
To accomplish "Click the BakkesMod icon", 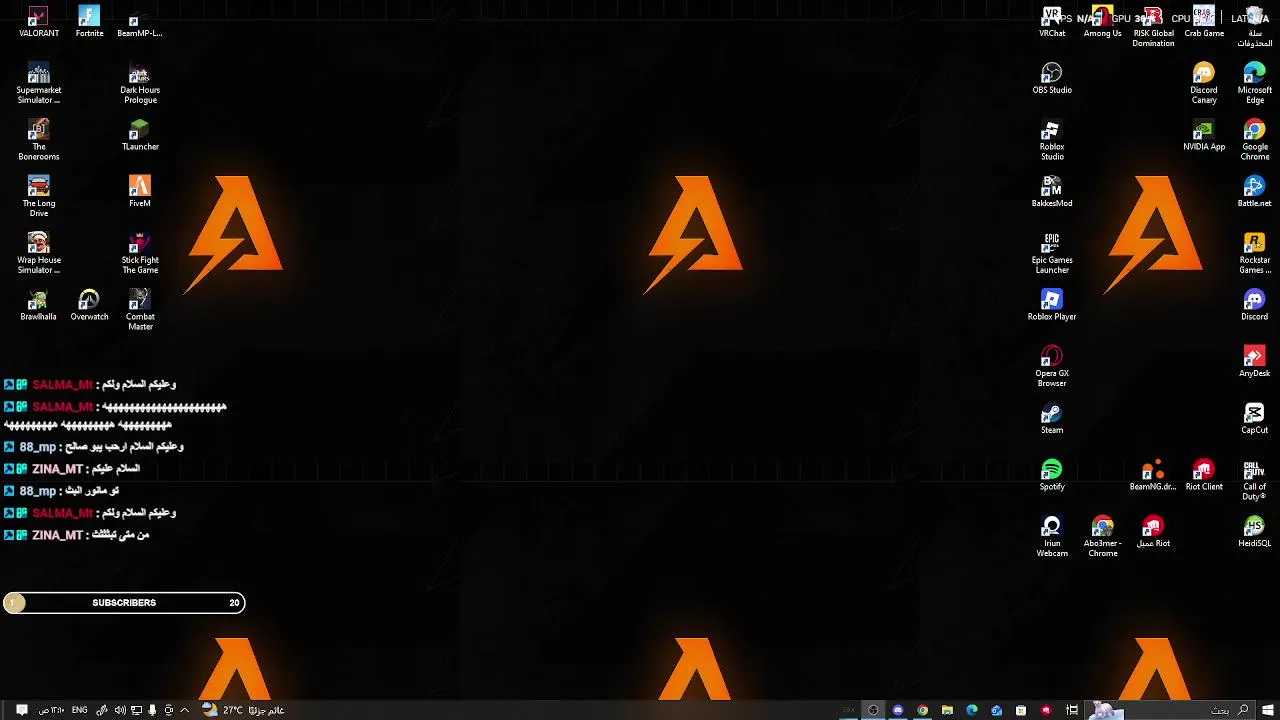I will 1052,192.
